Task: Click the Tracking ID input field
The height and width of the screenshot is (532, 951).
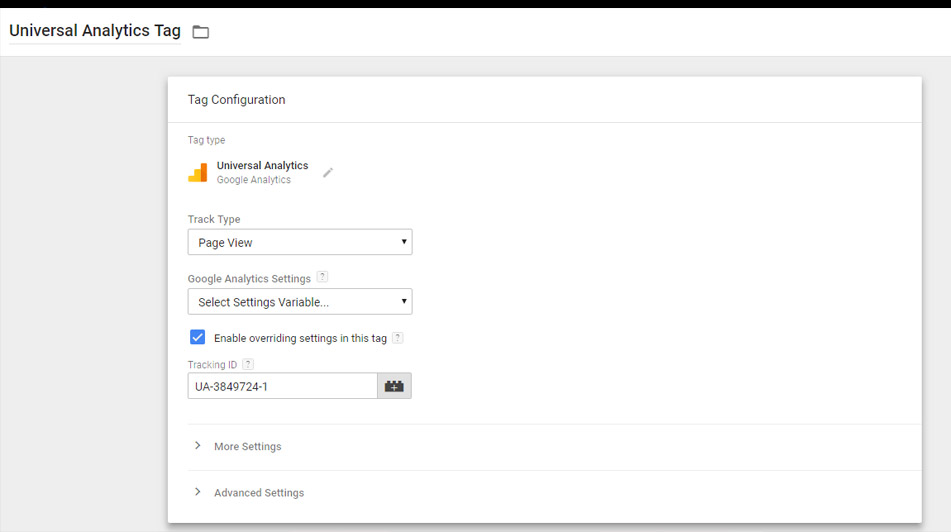Action: tap(282, 386)
